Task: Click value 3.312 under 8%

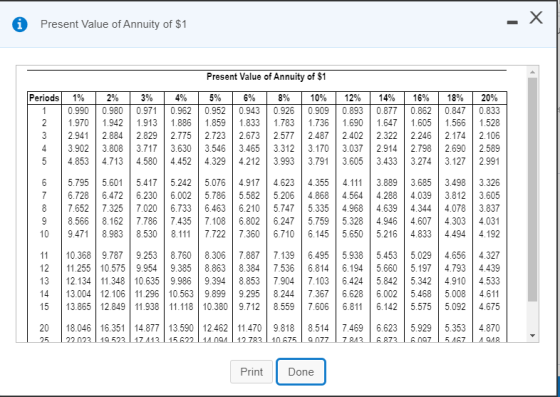Action: (x=284, y=149)
